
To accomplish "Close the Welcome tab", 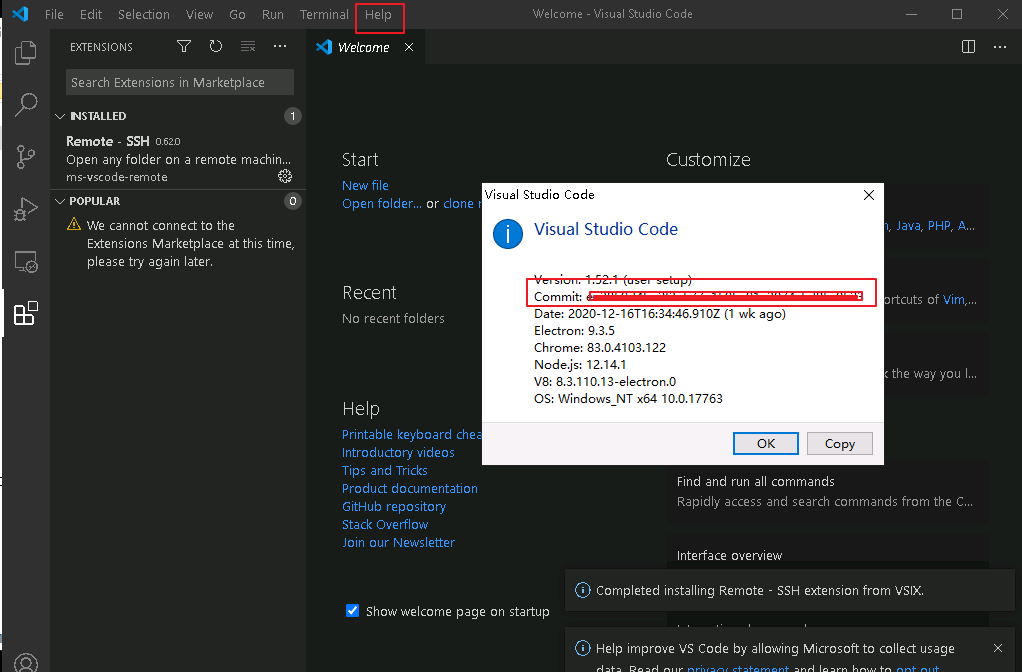I will coord(409,47).
